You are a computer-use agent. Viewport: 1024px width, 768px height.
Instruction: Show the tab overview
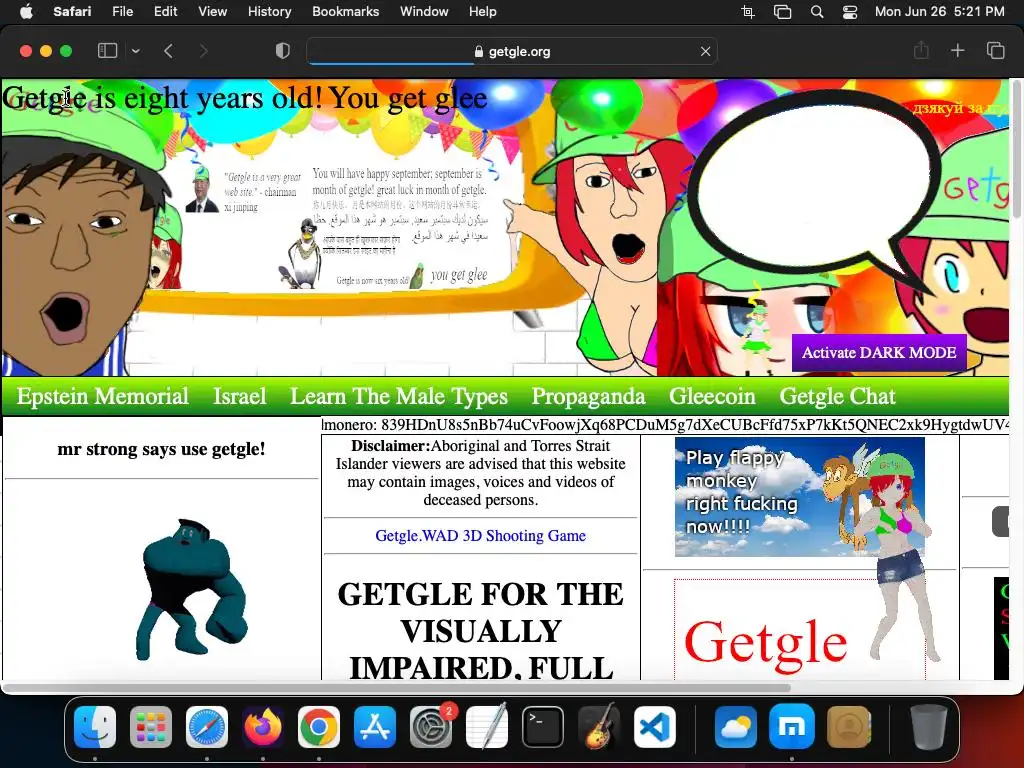995,50
